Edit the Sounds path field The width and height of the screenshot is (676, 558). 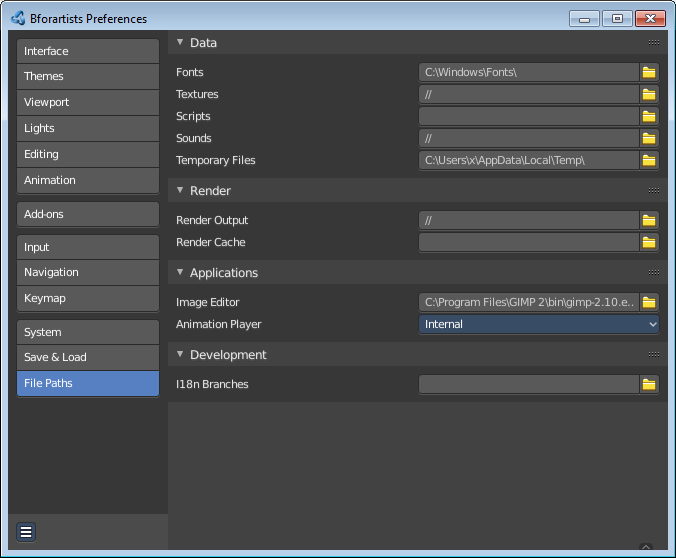click(529, 138)
